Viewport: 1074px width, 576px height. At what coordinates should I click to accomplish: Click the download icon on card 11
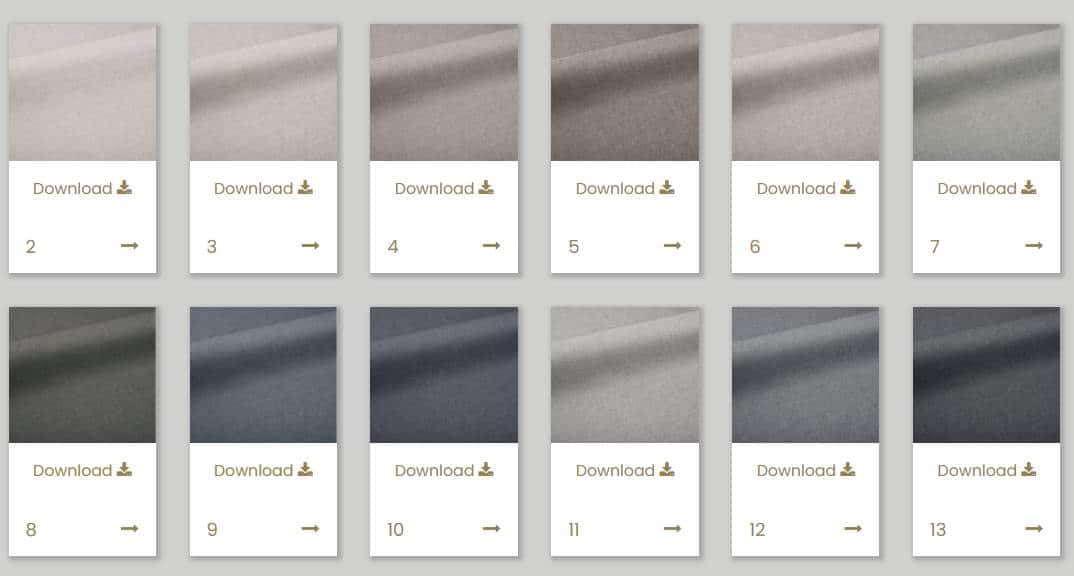666,469
